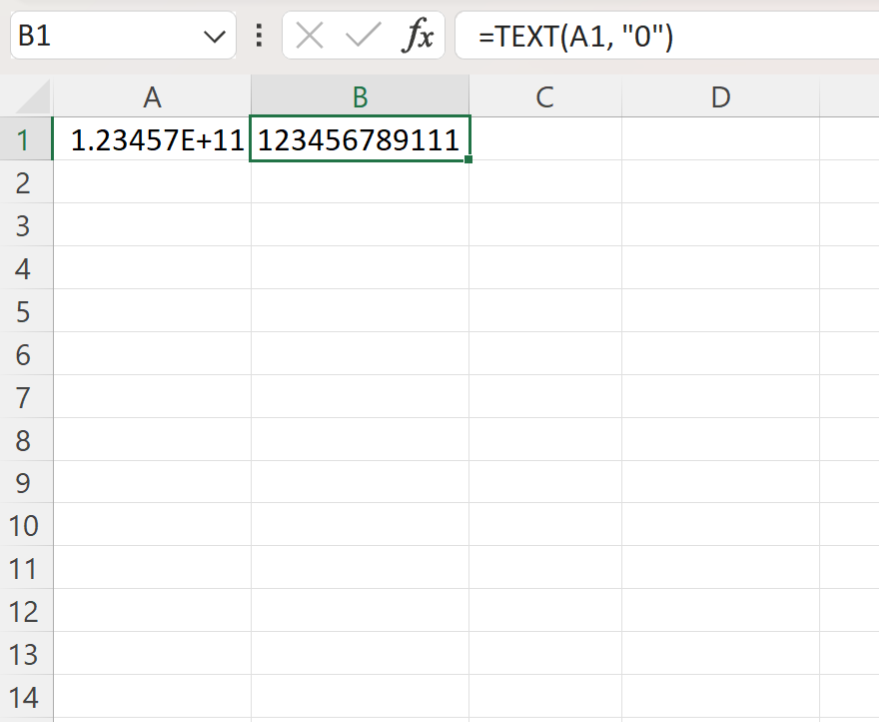The height and width of the screenshot is (722, 879).
Task: Select row 9 header
Action: pos(26,482)
